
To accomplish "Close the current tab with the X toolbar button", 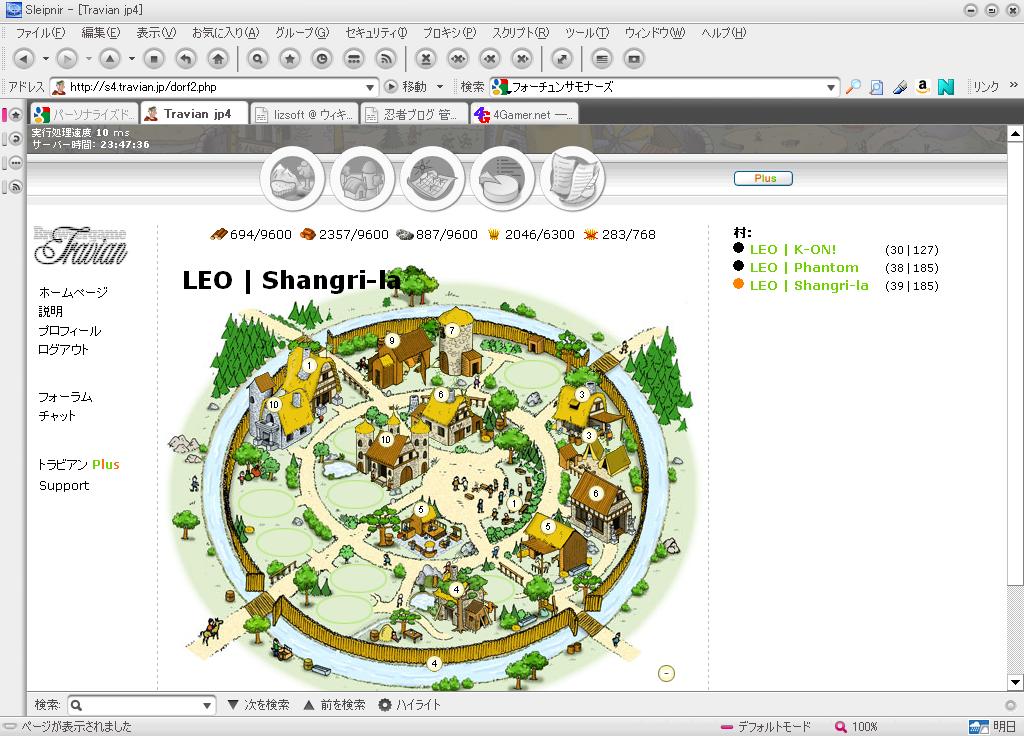I will click(x=426, y=59).
